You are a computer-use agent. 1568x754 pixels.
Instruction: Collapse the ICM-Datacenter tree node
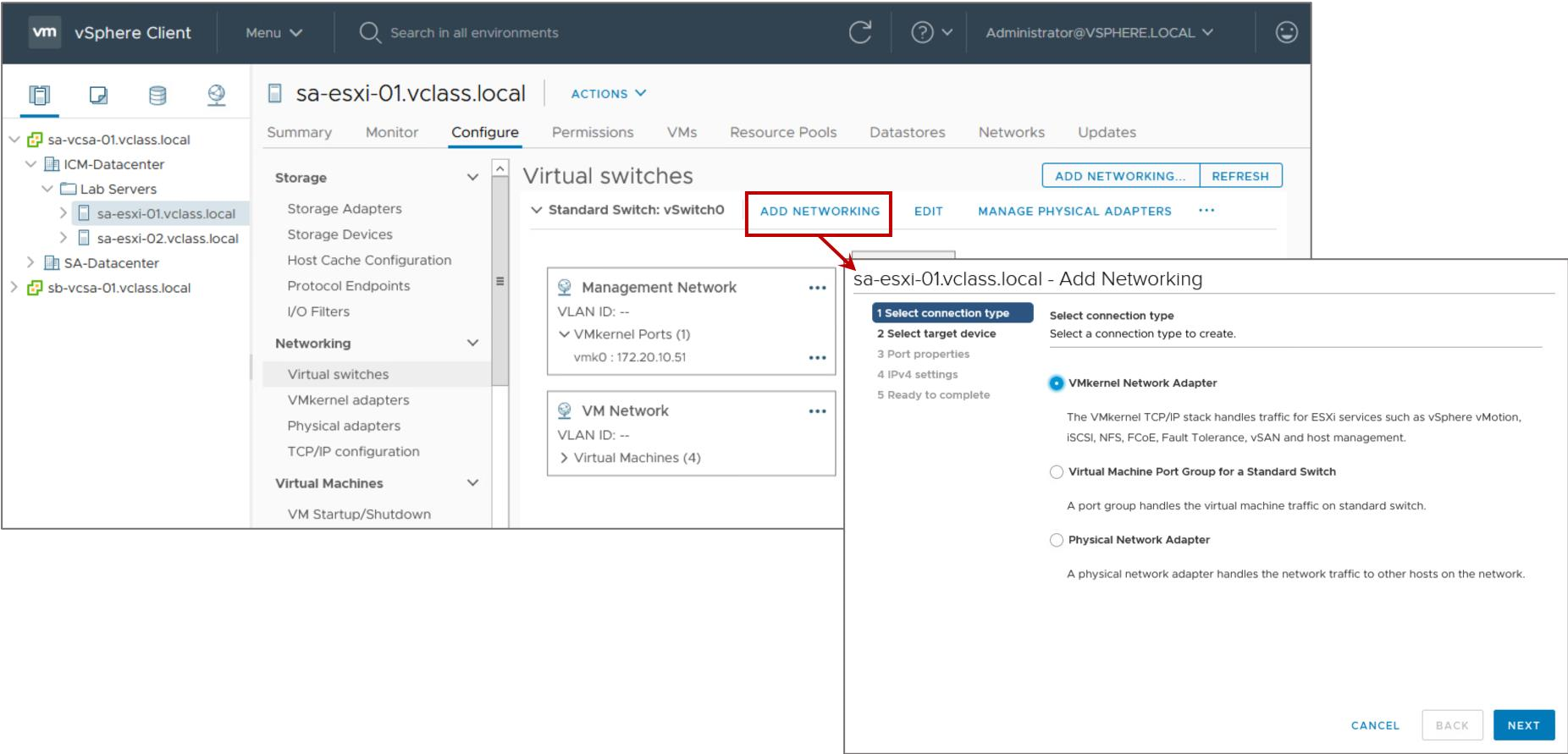(x=31, y=164)
